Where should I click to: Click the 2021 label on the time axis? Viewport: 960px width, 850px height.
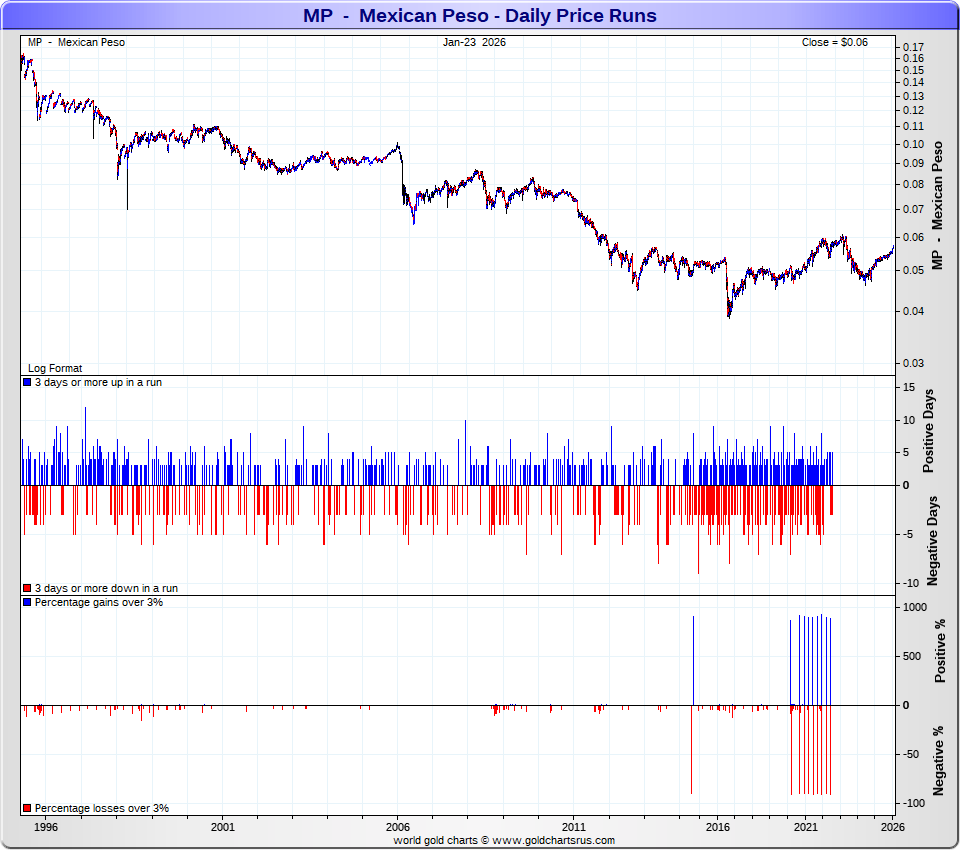pos(806,827)
